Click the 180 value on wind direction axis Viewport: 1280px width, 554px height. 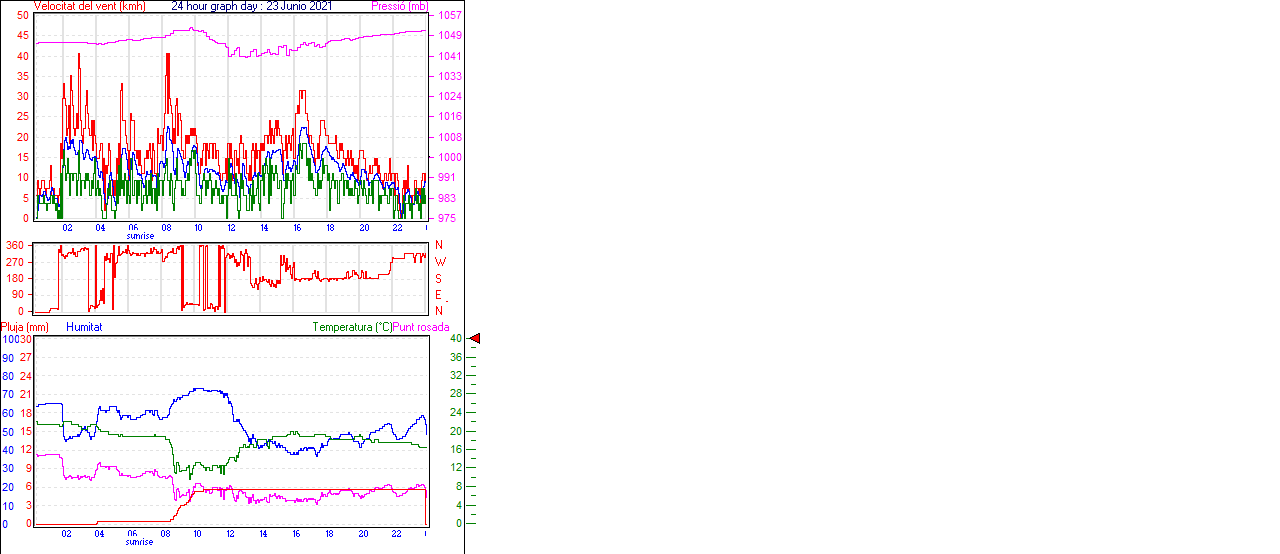(15, 278)
